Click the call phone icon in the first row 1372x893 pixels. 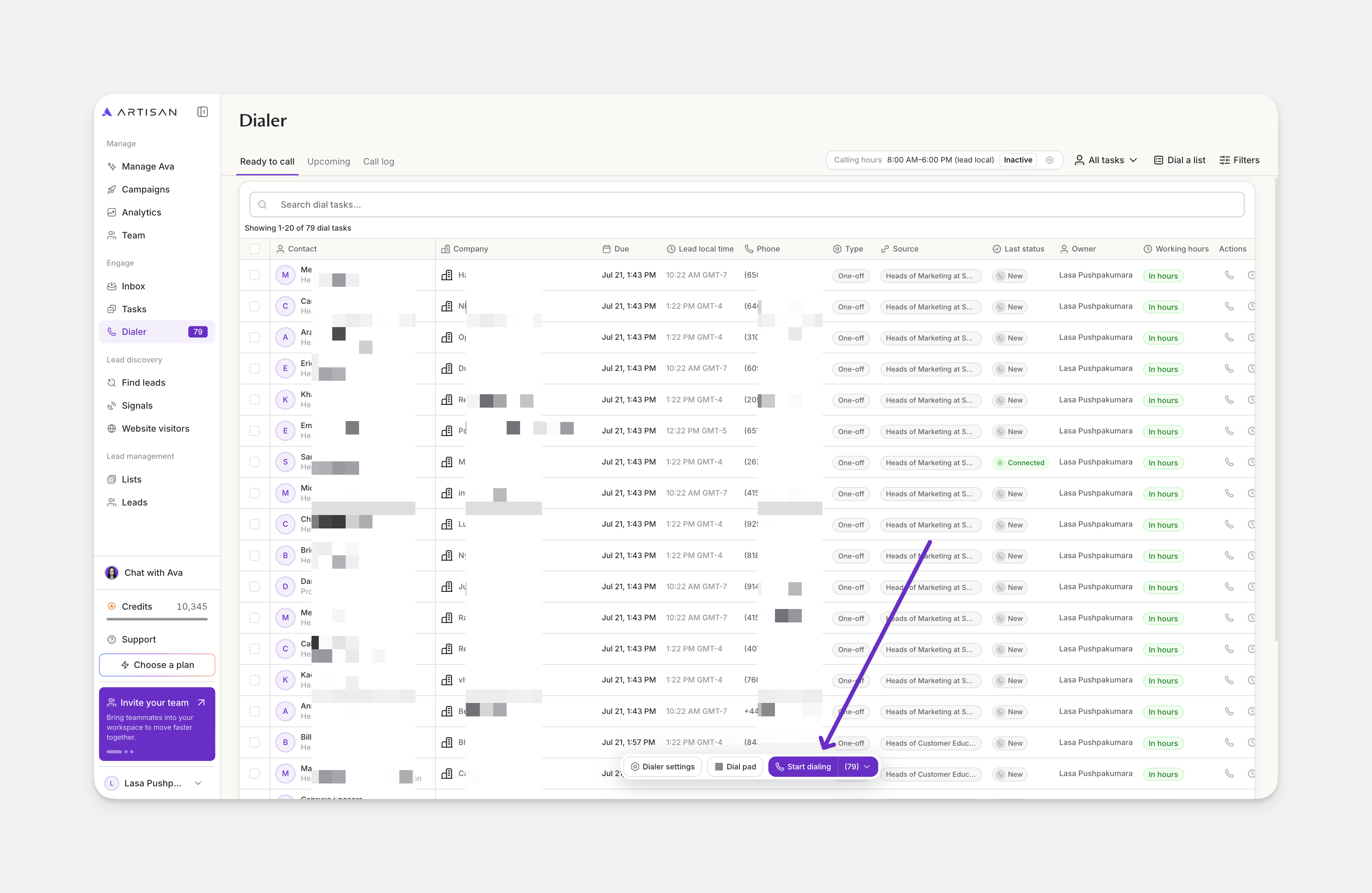1229,275
